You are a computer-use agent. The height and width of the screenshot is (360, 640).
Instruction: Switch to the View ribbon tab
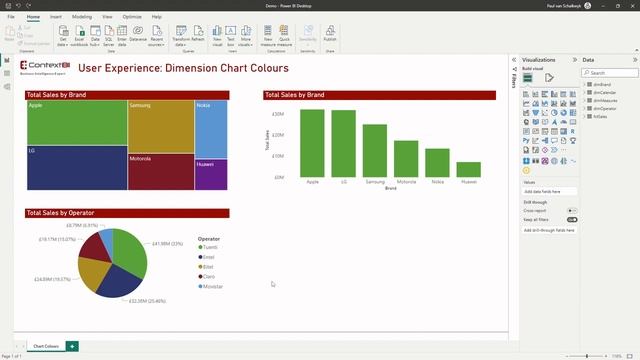tap(107, 17)
